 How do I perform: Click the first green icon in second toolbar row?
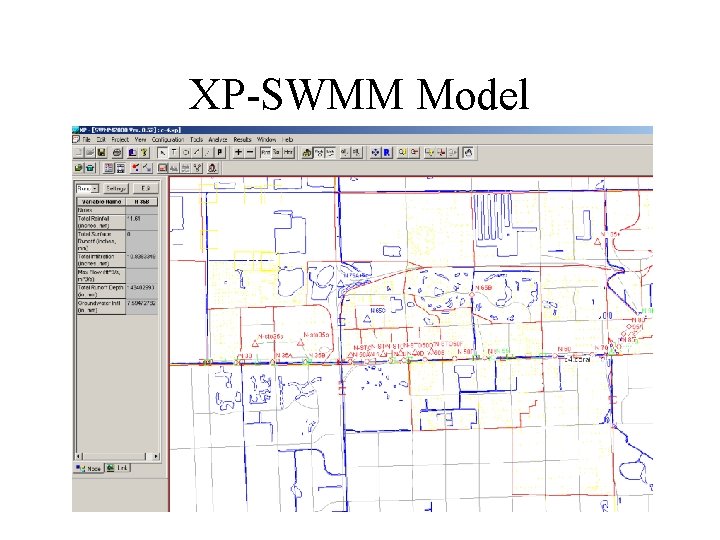[79, 168]
